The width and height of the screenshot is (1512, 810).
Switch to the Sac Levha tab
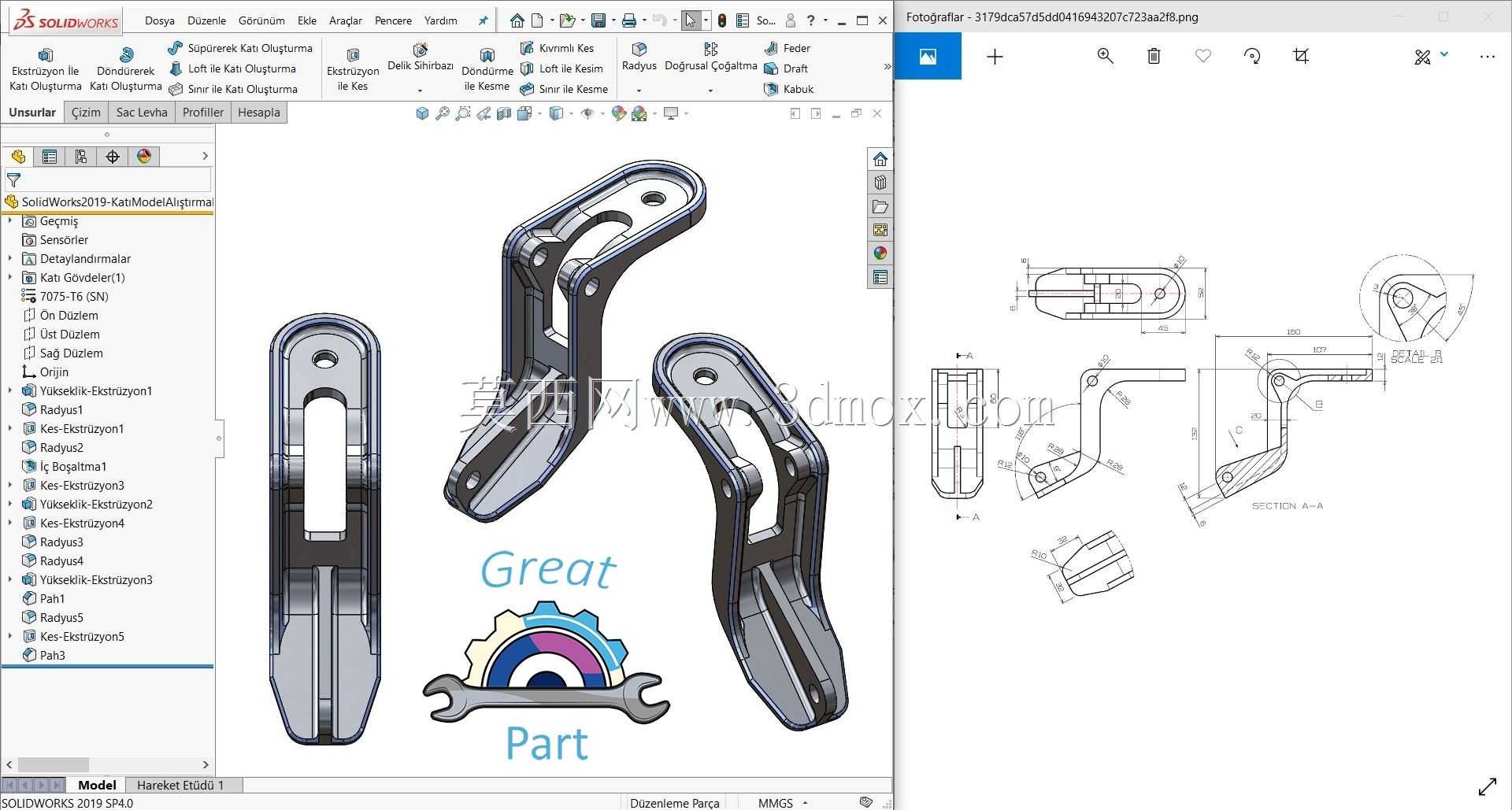tap(142, 113)
